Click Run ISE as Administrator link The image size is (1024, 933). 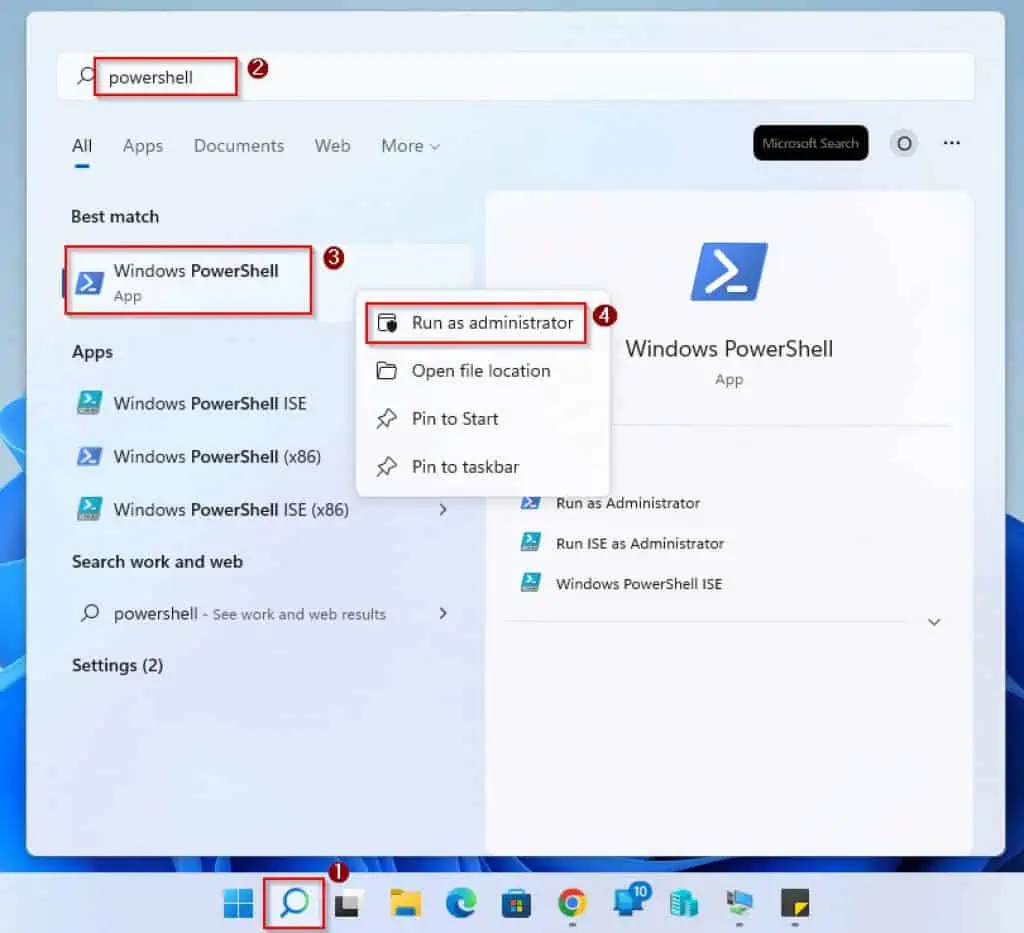point(640,543)
